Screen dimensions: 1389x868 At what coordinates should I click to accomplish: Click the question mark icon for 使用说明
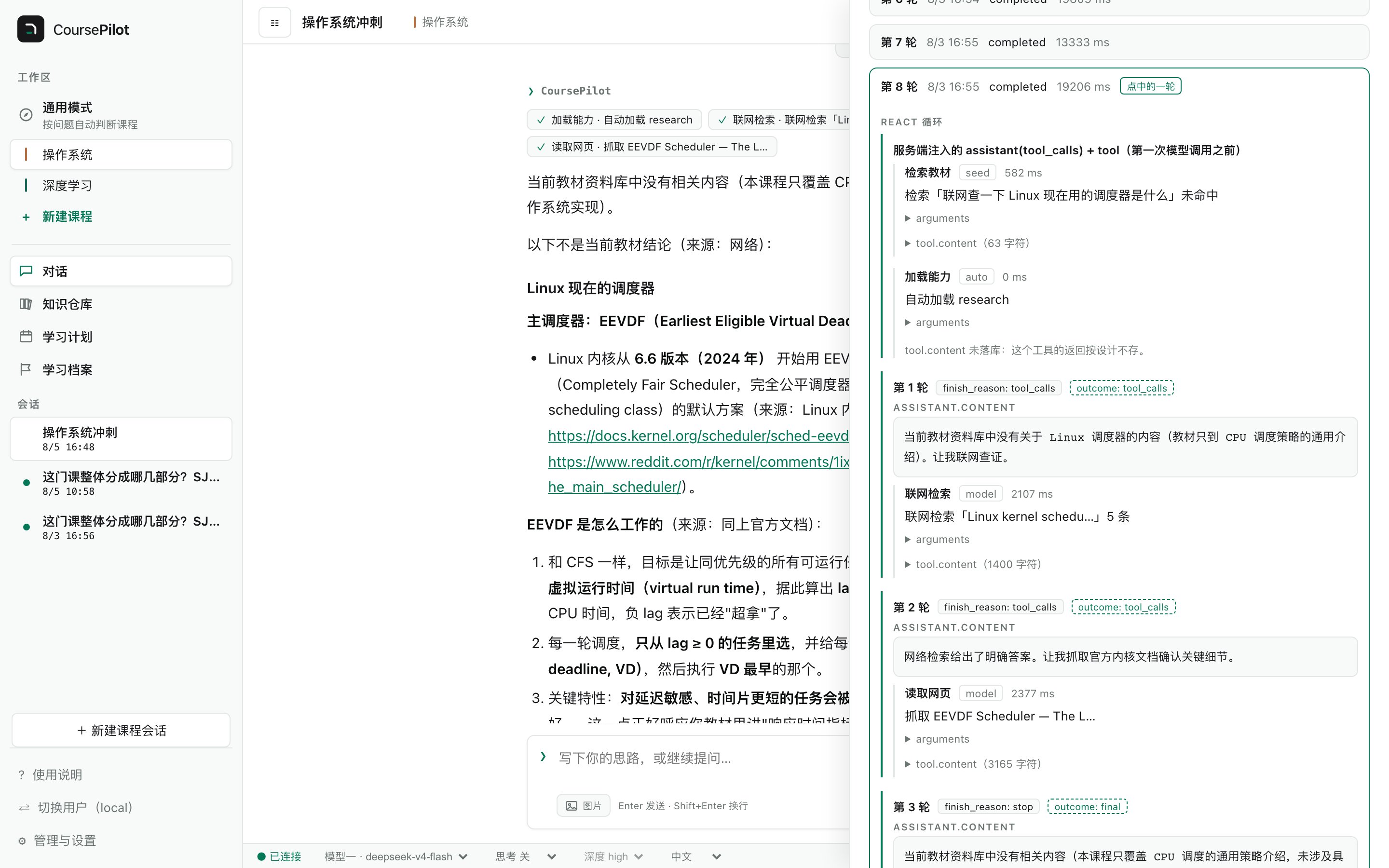22,775
